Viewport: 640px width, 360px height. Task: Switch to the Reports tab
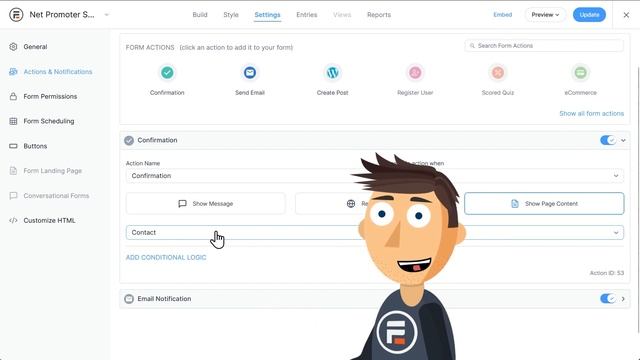pos(379,15)
